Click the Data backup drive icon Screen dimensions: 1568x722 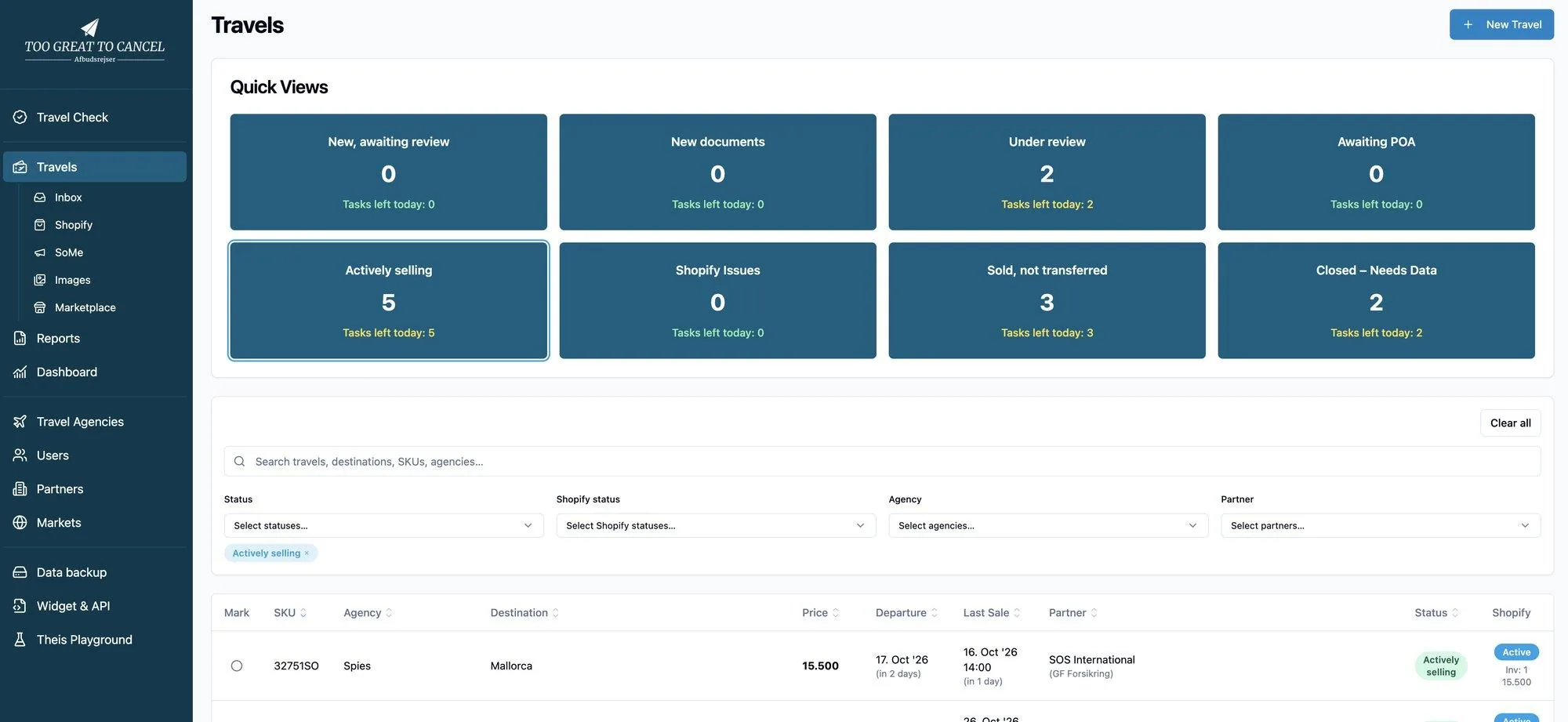(20, 572)
